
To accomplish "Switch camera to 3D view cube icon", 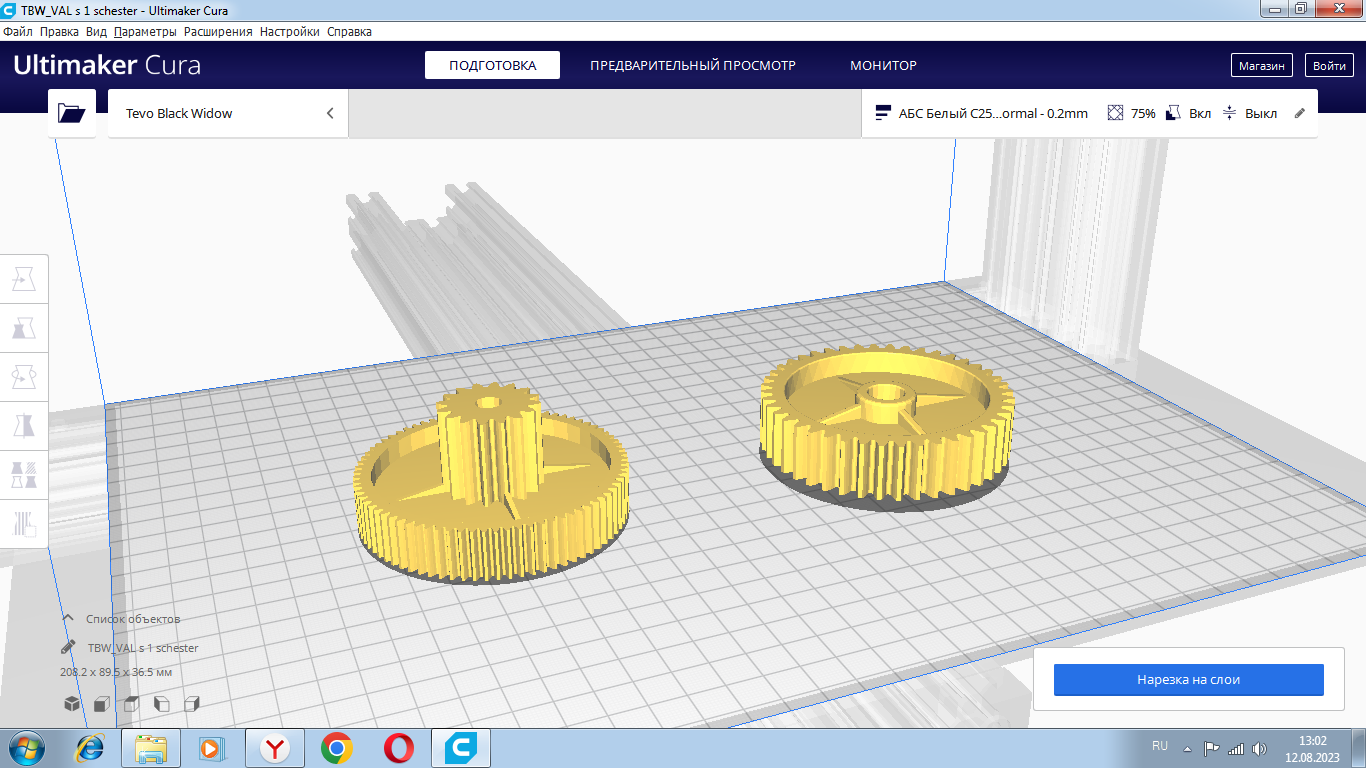I will click(72, 704).
